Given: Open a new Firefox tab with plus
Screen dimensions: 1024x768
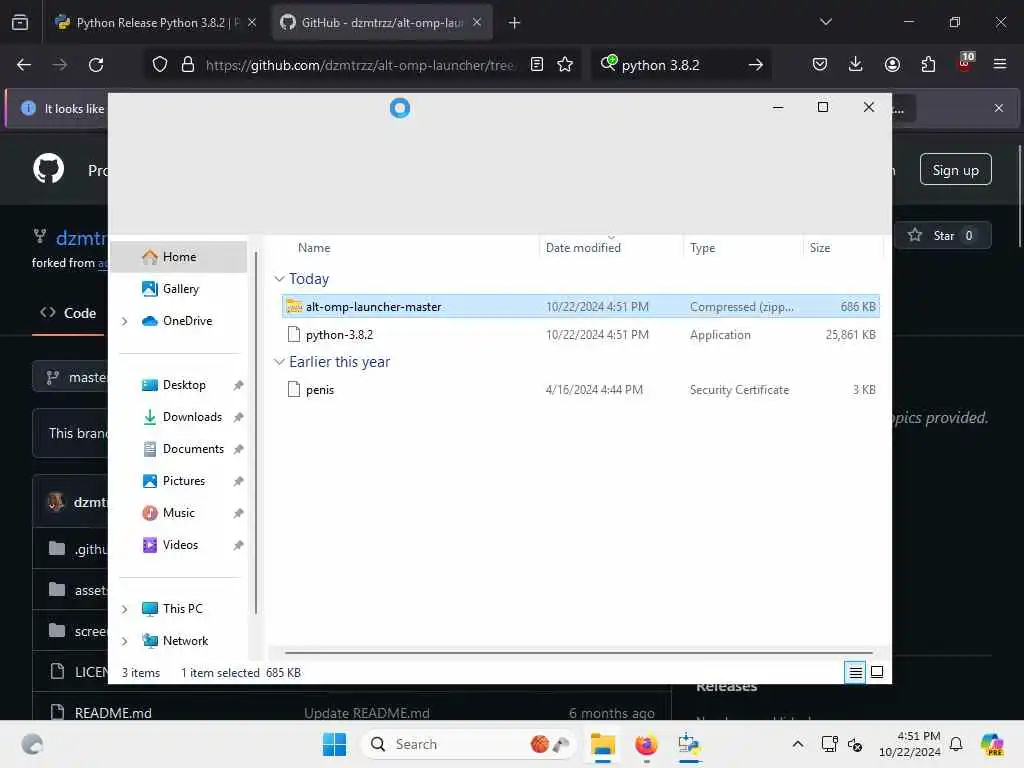Looking at the screenshot, I should click(515, 23).
